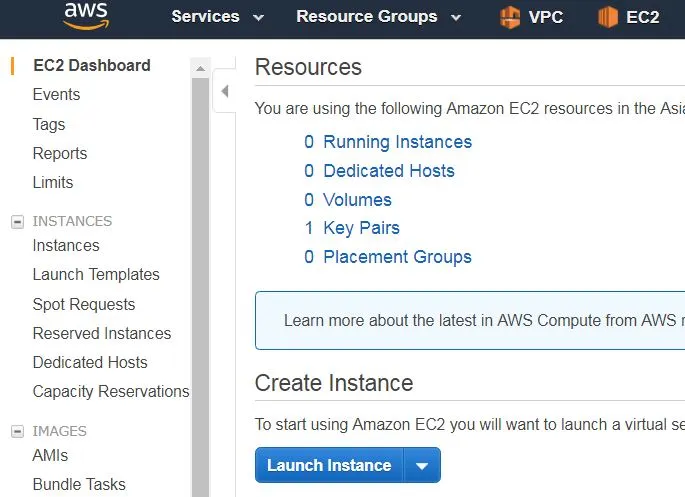Select Launch Templates in sidebar
685x497 pixels.
[x=96, y=275]
